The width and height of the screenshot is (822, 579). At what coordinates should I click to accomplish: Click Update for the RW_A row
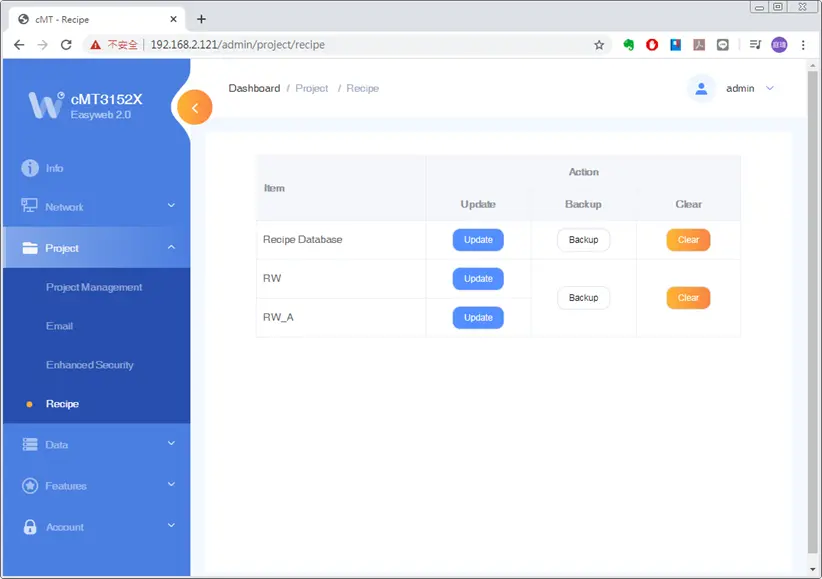click(x=478, y=317)
